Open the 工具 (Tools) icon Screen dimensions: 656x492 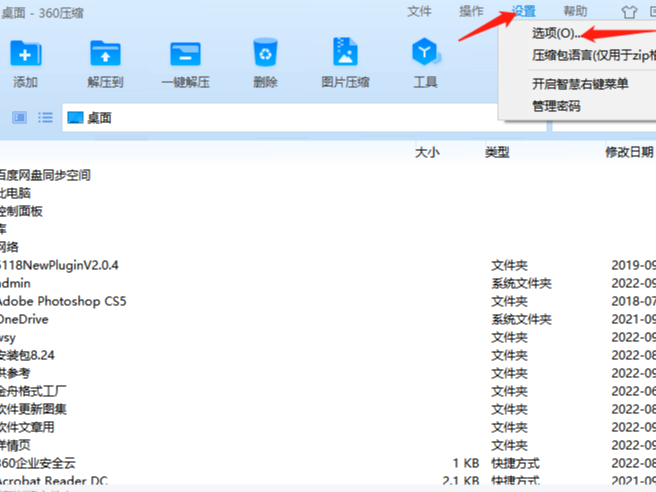[x=425, y=52]
